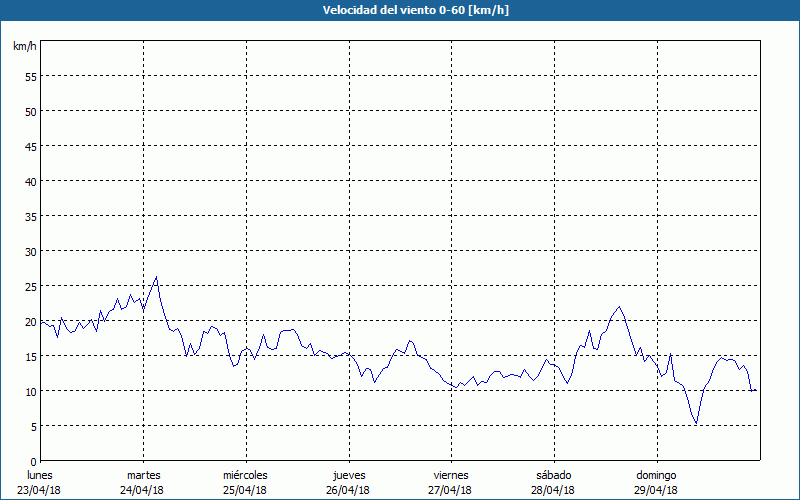Select the 'martes' day label
The width and height of the screenshot is (800, 500).
[x=143, y=475]
